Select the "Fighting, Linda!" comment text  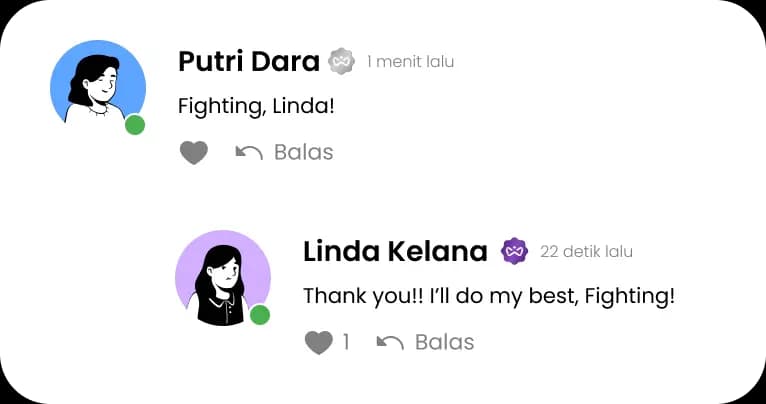[x=255, y=105]
